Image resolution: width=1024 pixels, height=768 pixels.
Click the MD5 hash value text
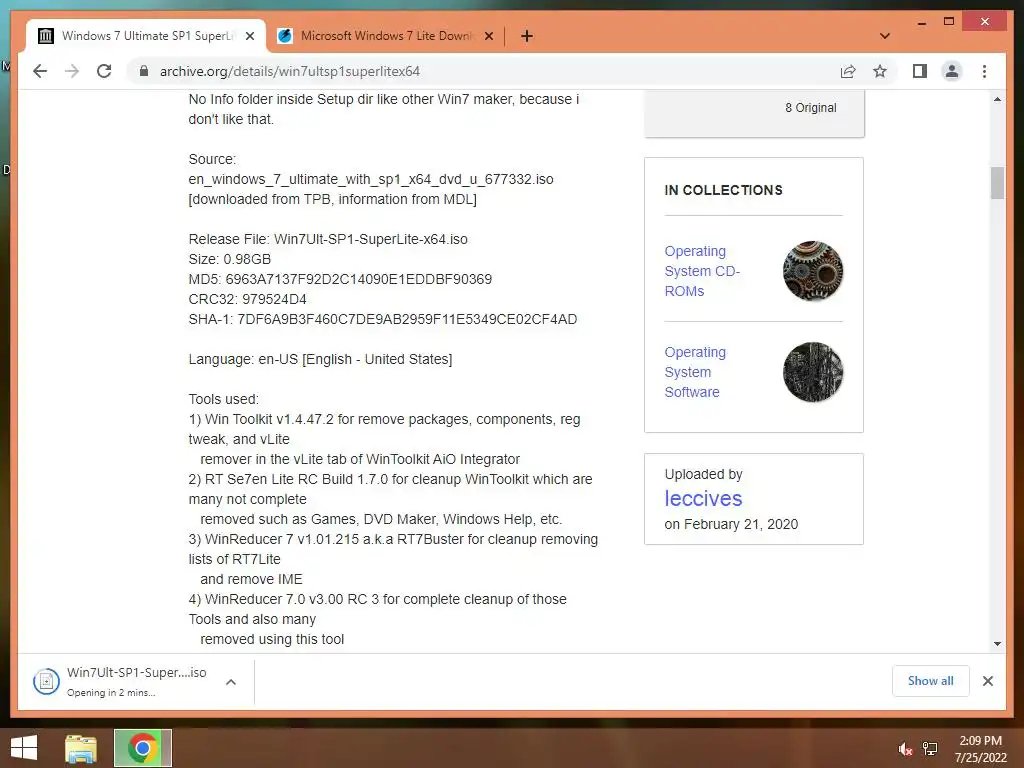click(x=359, y=280)
